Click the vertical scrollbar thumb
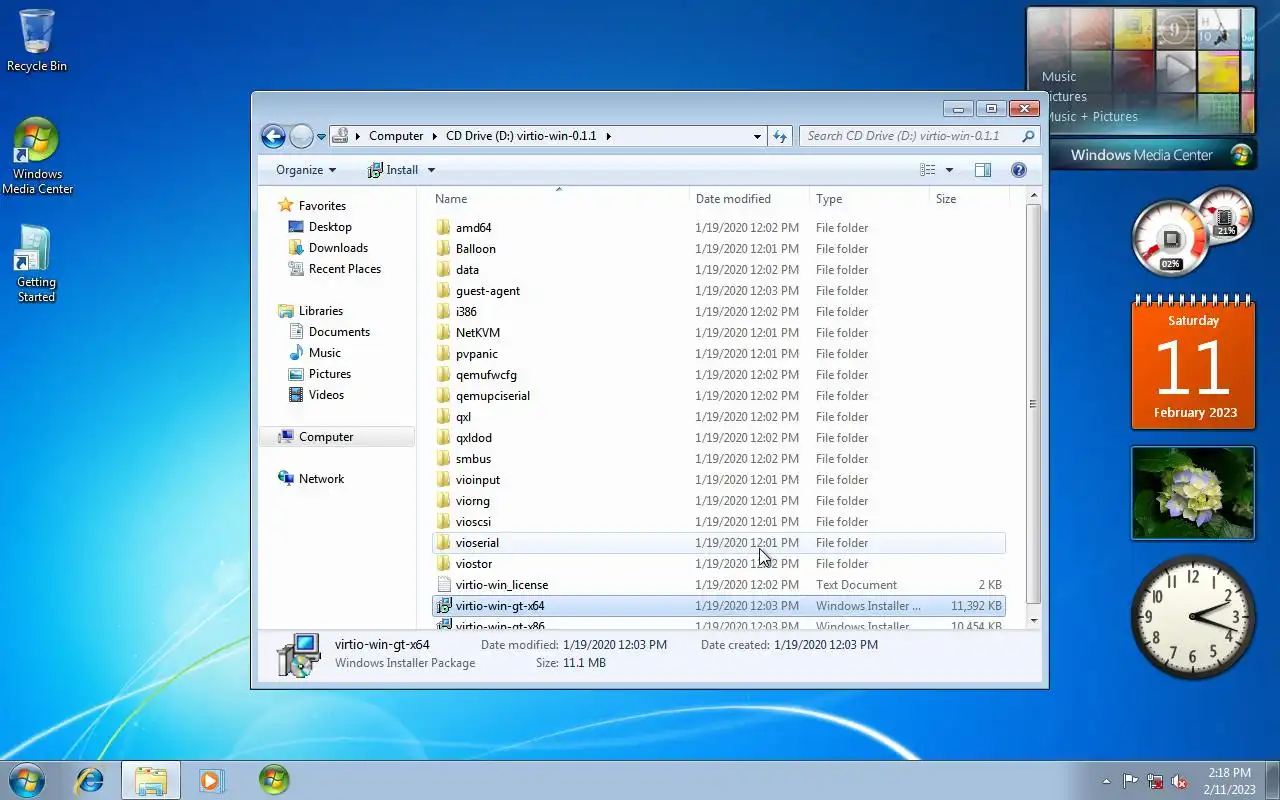The image size is (1280, 800). 1033,404
